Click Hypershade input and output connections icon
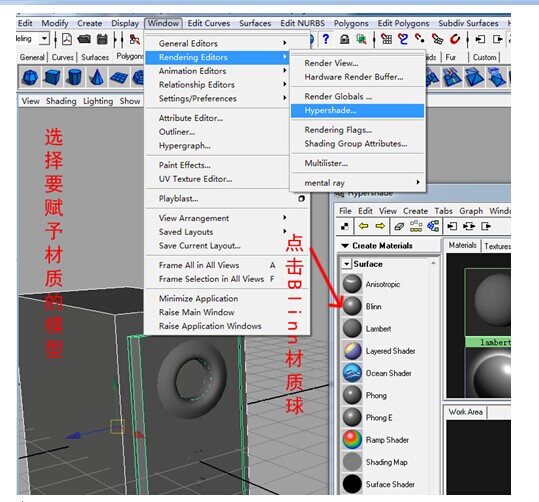539x502 pixels. [x=469, y=226]
